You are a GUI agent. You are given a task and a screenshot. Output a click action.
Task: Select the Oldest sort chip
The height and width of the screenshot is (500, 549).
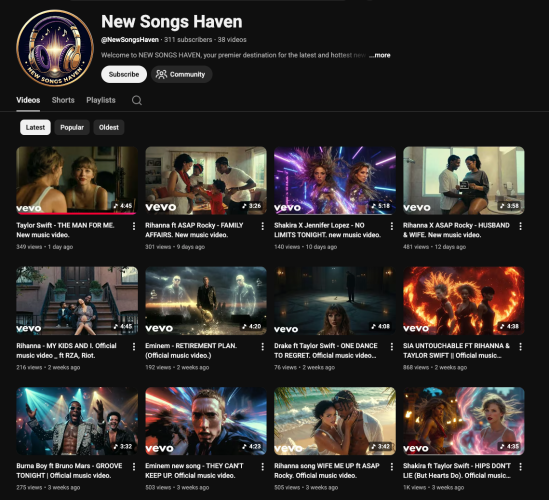coord(109,127)
